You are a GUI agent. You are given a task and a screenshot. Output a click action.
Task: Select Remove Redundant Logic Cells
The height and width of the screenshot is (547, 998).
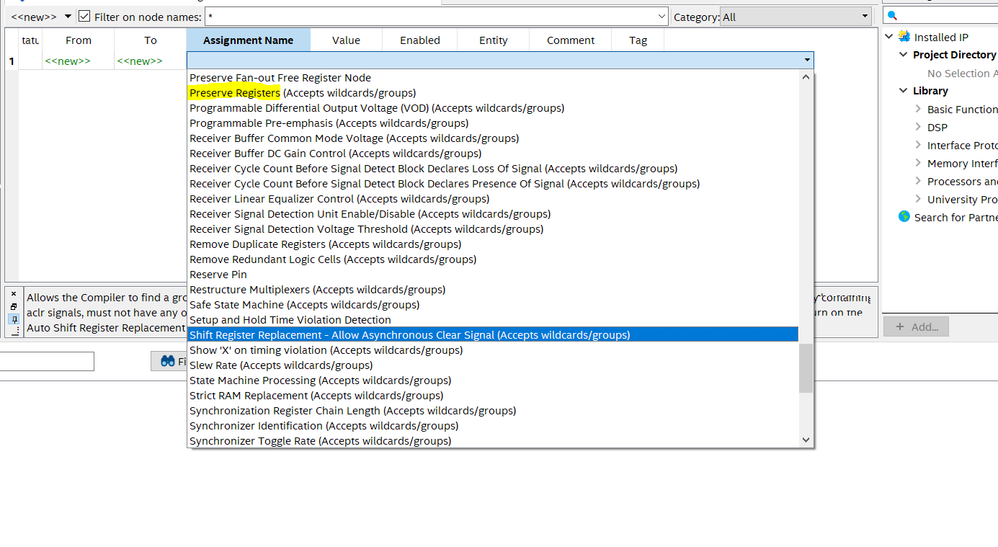tap(493, 259)
